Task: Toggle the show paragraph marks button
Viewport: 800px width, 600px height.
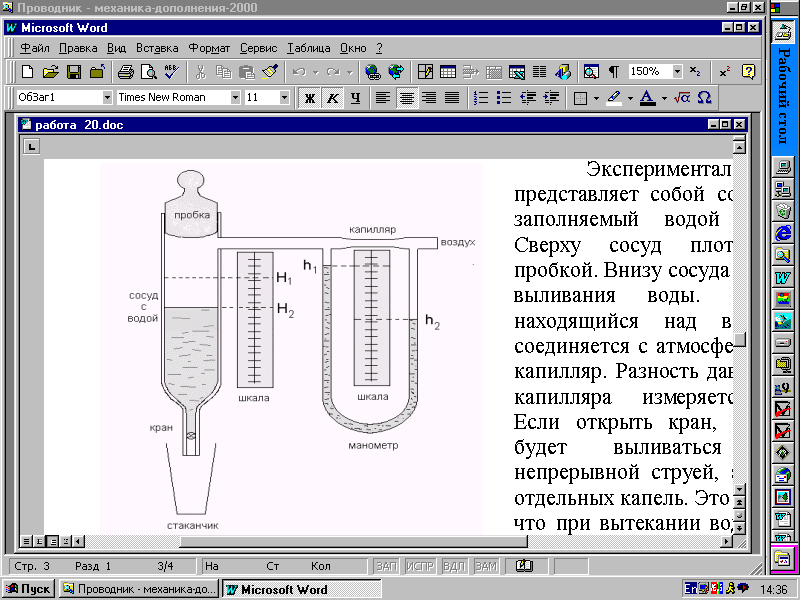Action: (x=614, y=72)
